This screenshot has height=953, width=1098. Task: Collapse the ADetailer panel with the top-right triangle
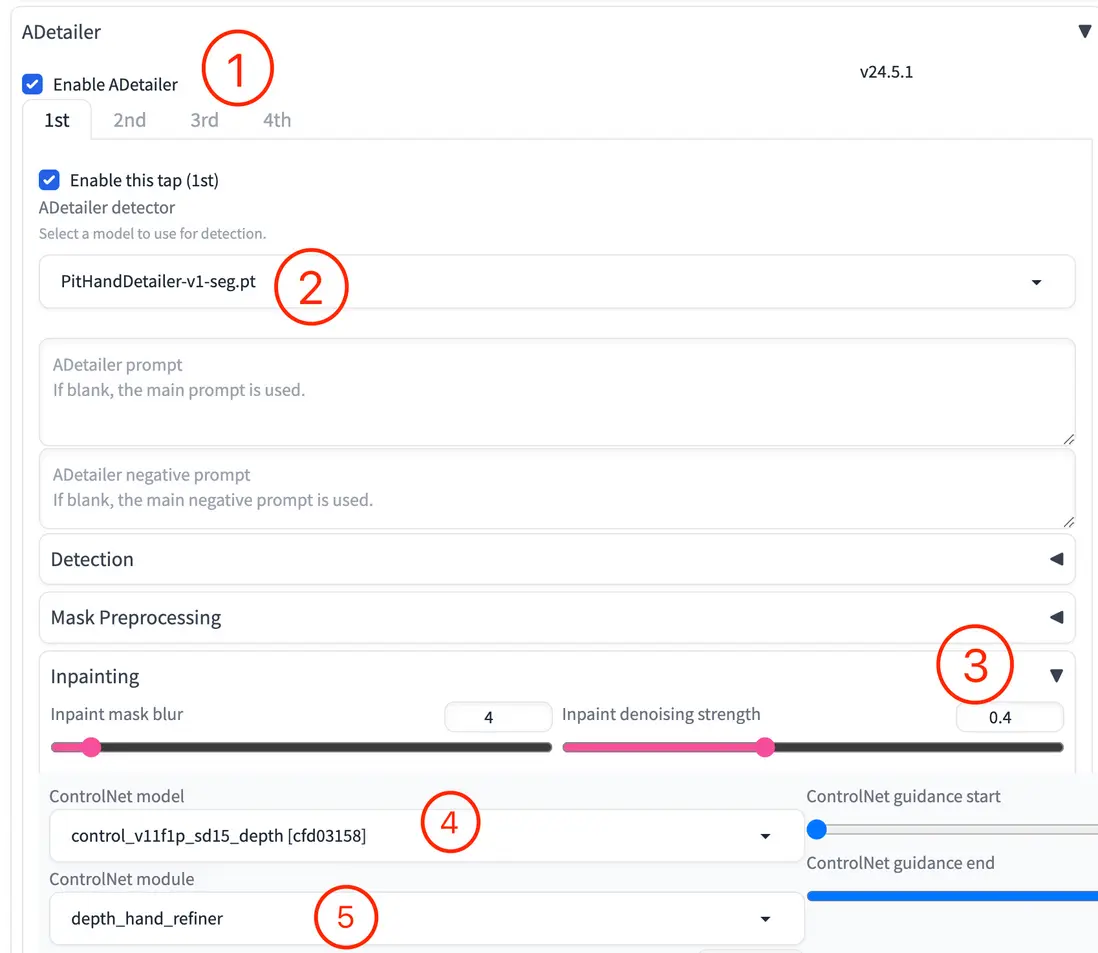click(1084, 31)
